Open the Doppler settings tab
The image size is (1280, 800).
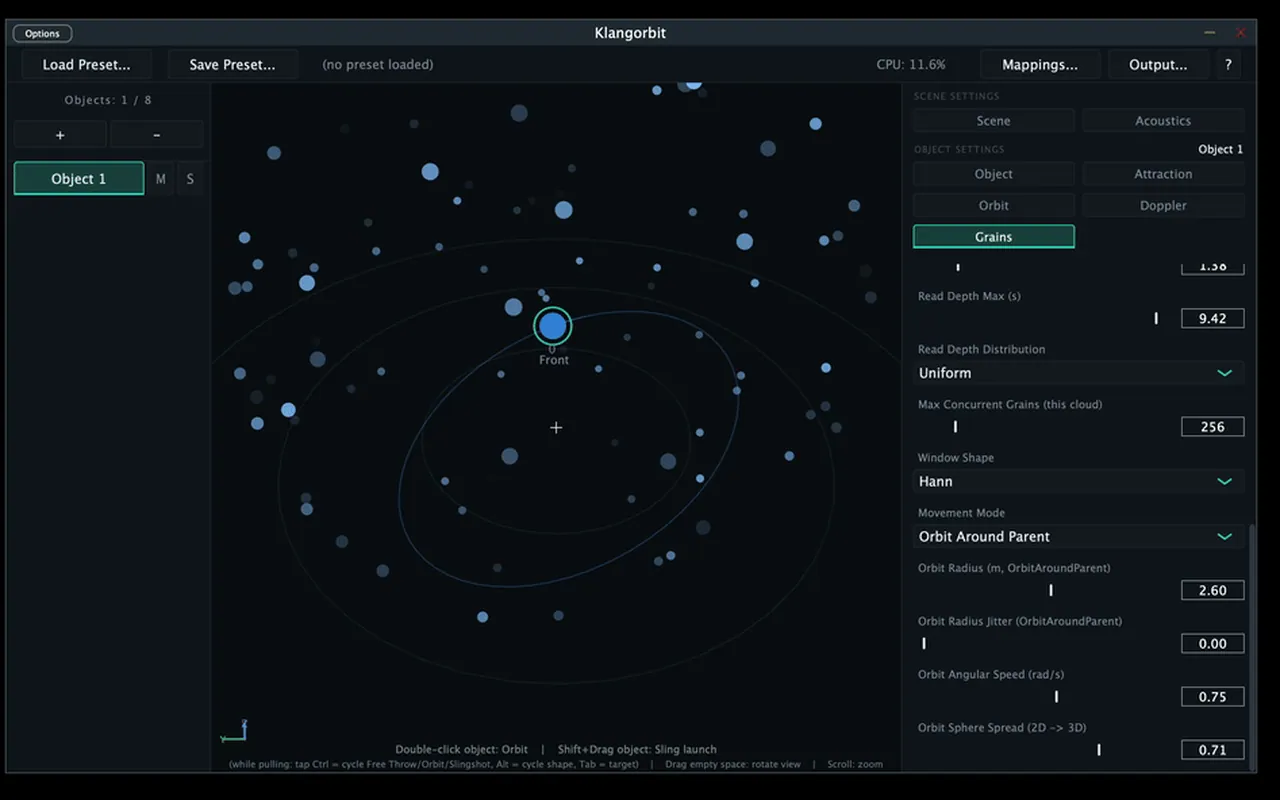coord(1163,205)
